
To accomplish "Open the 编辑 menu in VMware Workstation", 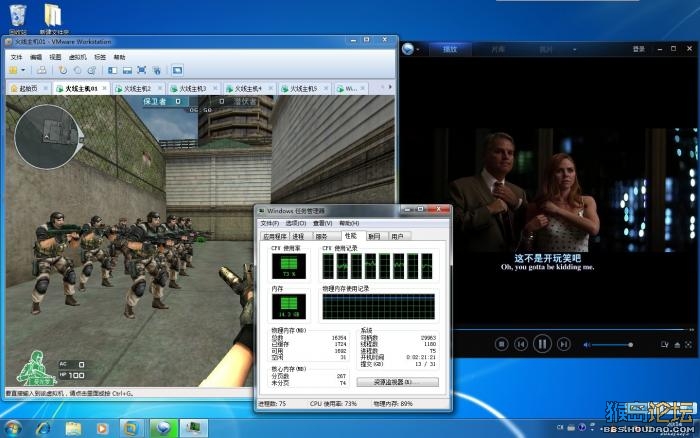I will coord(36,57).
